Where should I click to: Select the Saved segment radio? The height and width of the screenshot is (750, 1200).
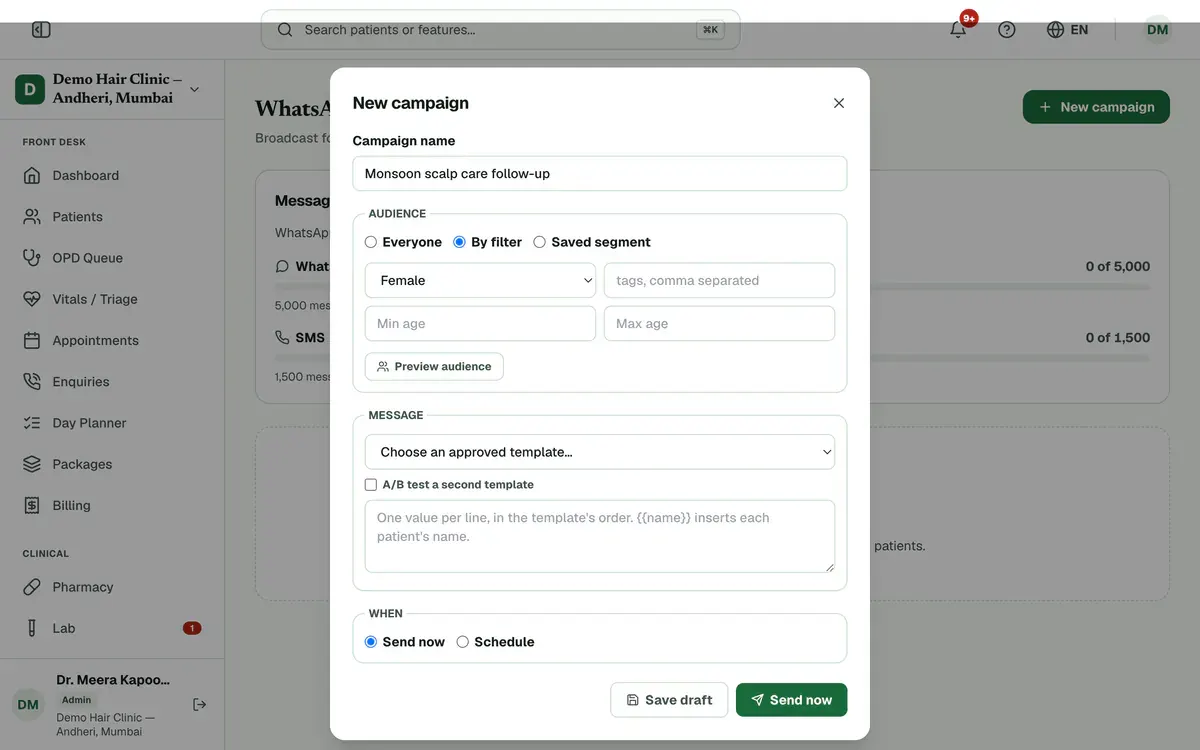point(540,242)
